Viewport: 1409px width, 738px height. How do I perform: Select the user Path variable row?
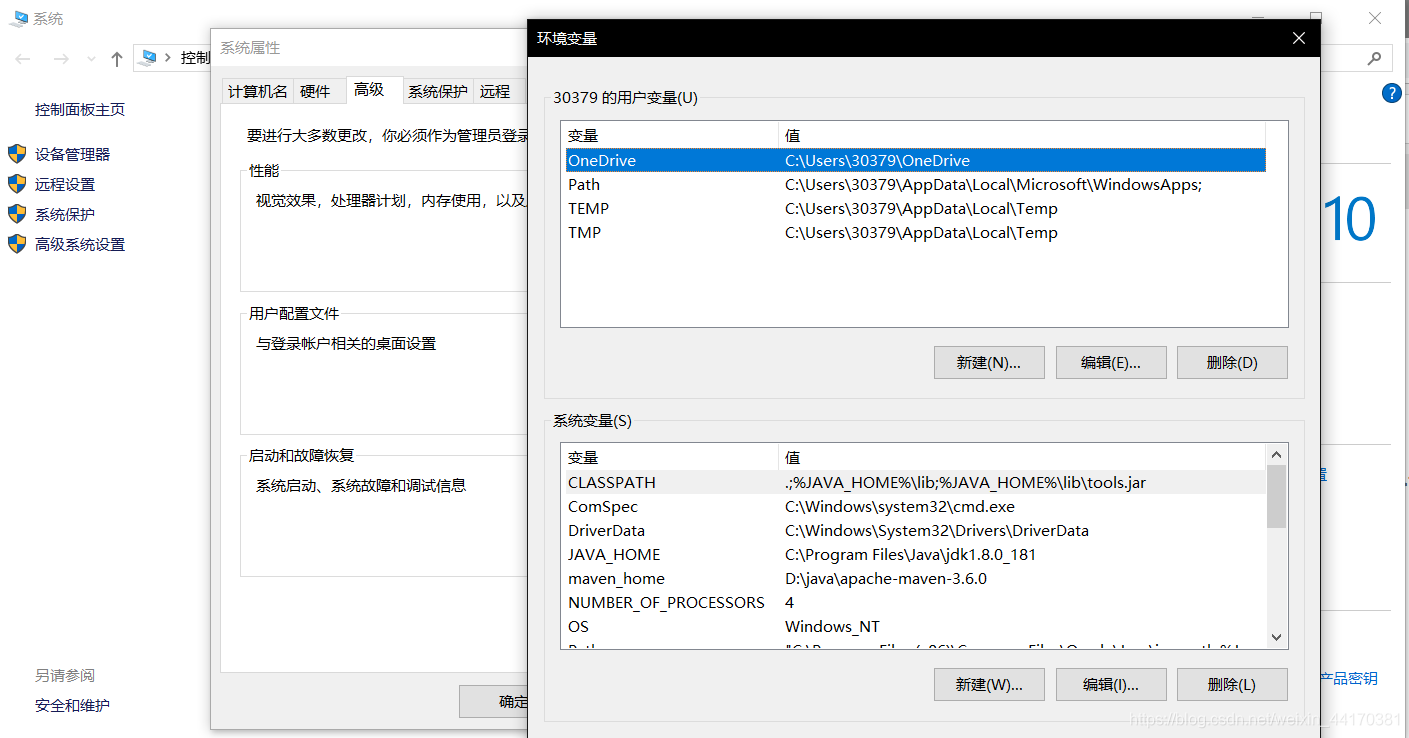click(x=915, y=184)
